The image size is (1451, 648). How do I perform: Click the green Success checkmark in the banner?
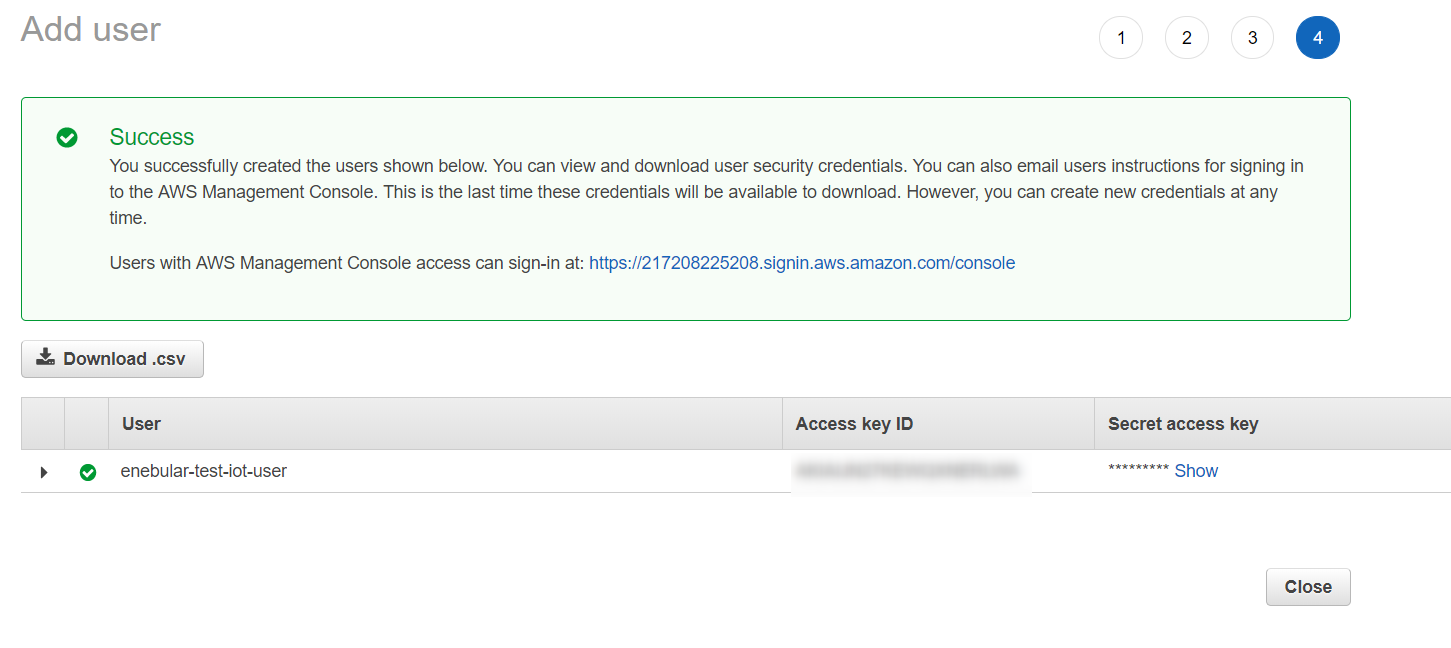coord(67,138)
